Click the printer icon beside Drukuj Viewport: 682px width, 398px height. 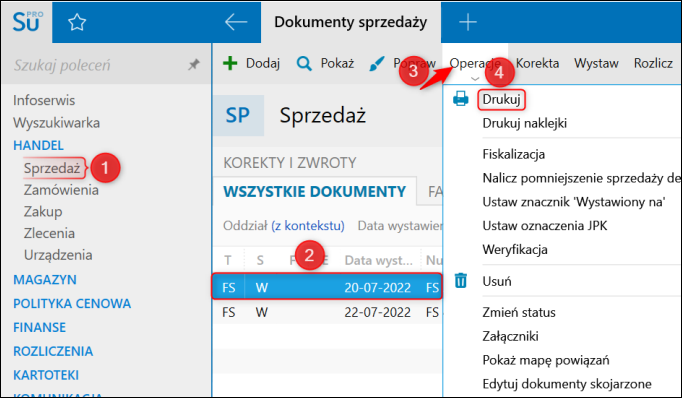(x=461, y=99)
